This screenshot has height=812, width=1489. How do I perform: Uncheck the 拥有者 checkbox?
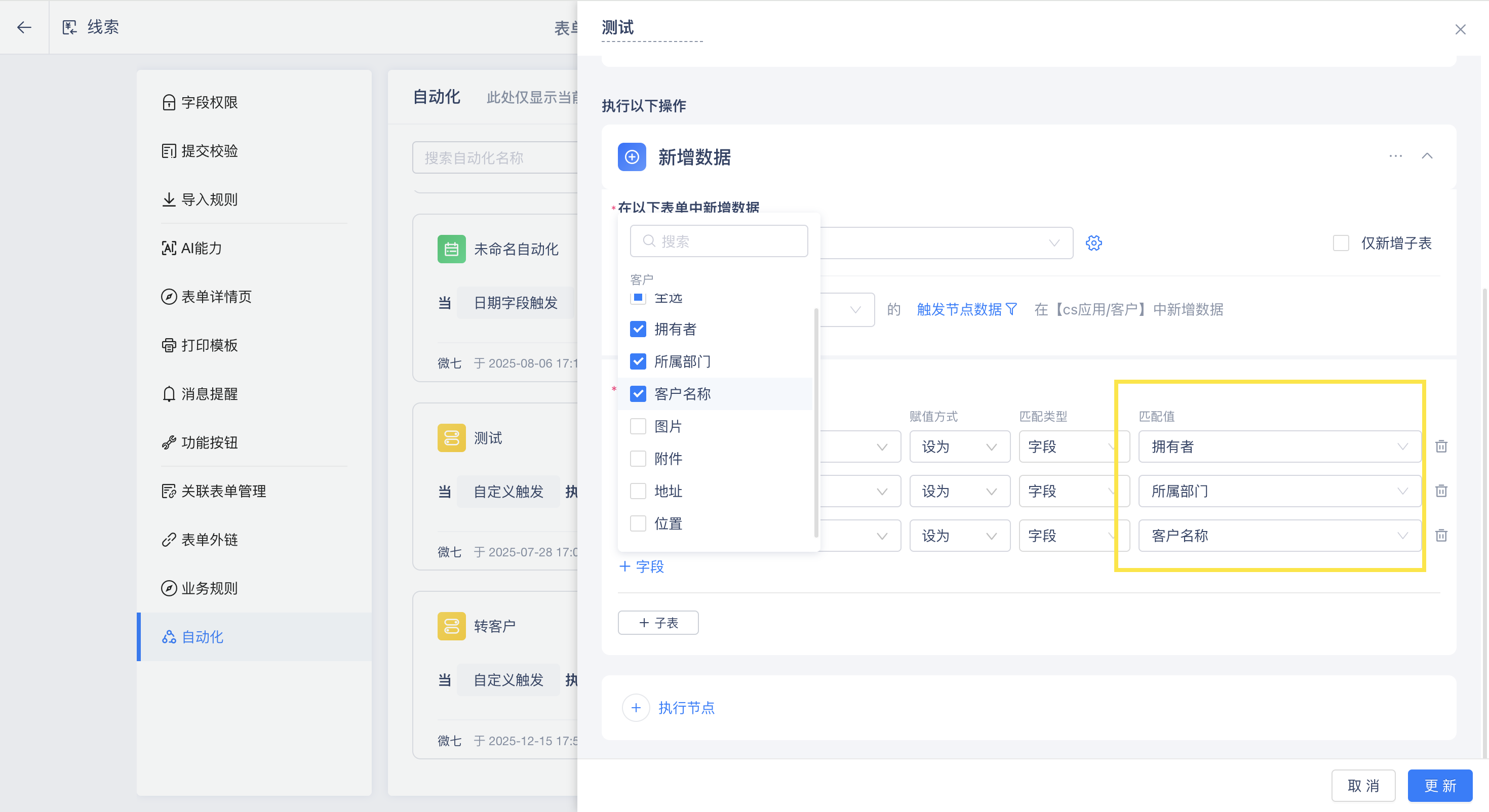638,329
